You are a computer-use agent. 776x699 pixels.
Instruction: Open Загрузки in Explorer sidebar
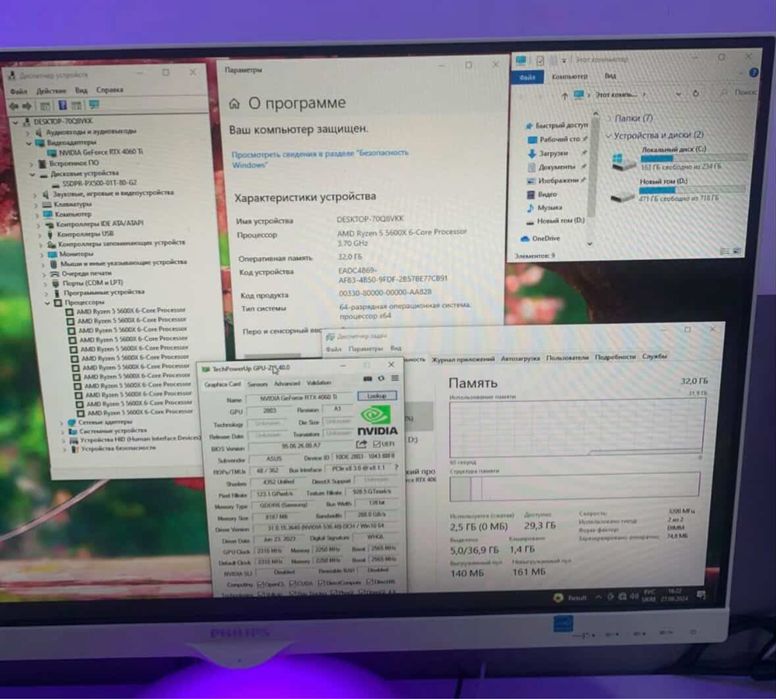pyautogui.click(x=548, y=153)
